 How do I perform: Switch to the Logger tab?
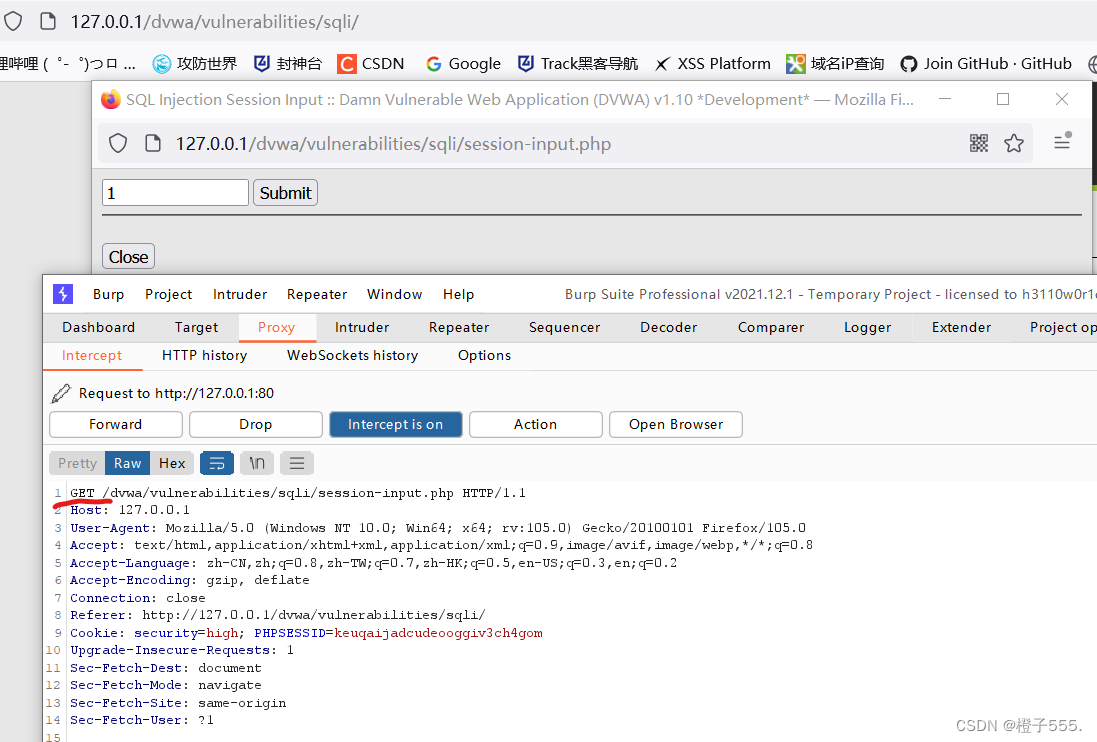(x=868, y=327)
